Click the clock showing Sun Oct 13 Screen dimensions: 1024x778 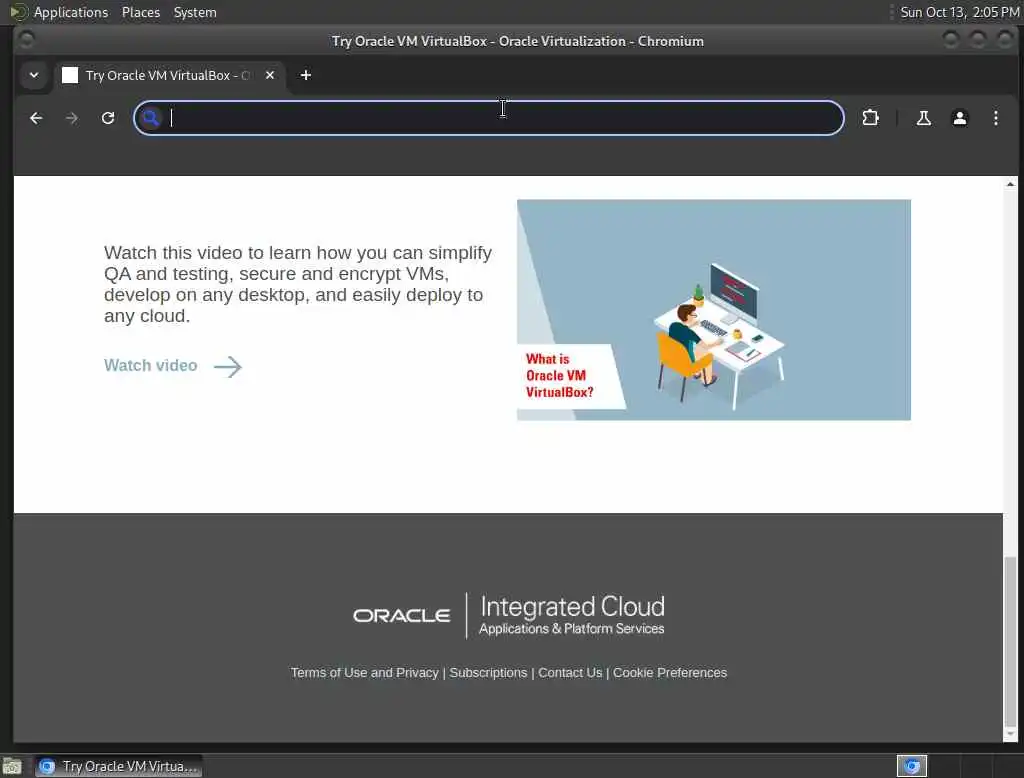click(959, 12)
